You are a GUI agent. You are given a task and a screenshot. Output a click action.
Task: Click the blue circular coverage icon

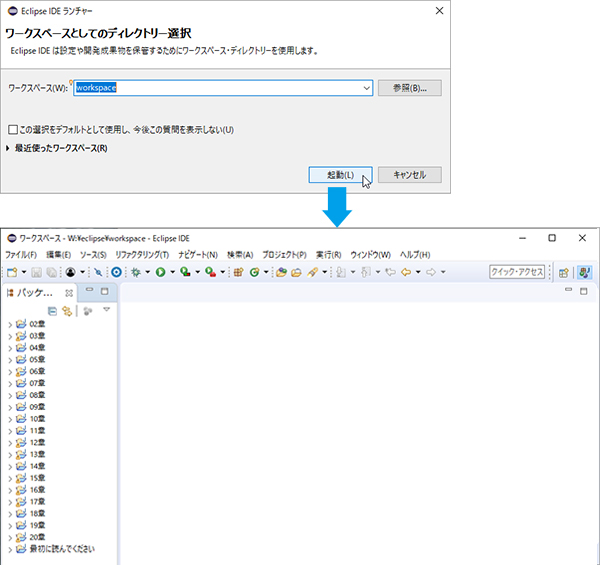pyautogui.click(x=116, y=272)
